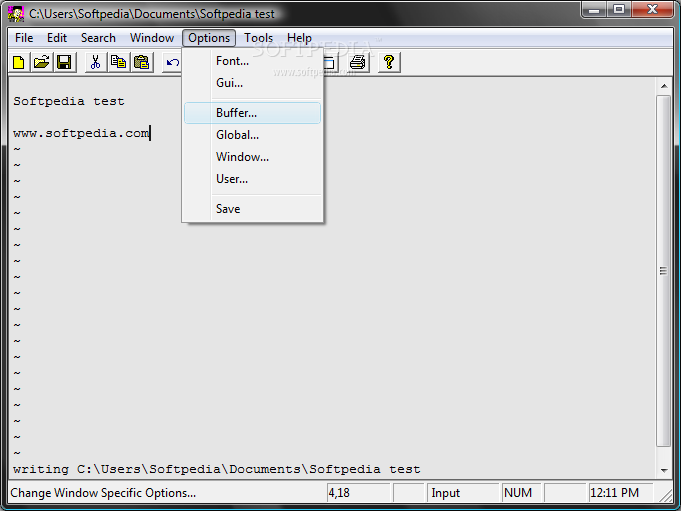Screen dimensions: 681x511
Task: Click 'Change Window Specific Options...' status text
Action: [103, 493]
